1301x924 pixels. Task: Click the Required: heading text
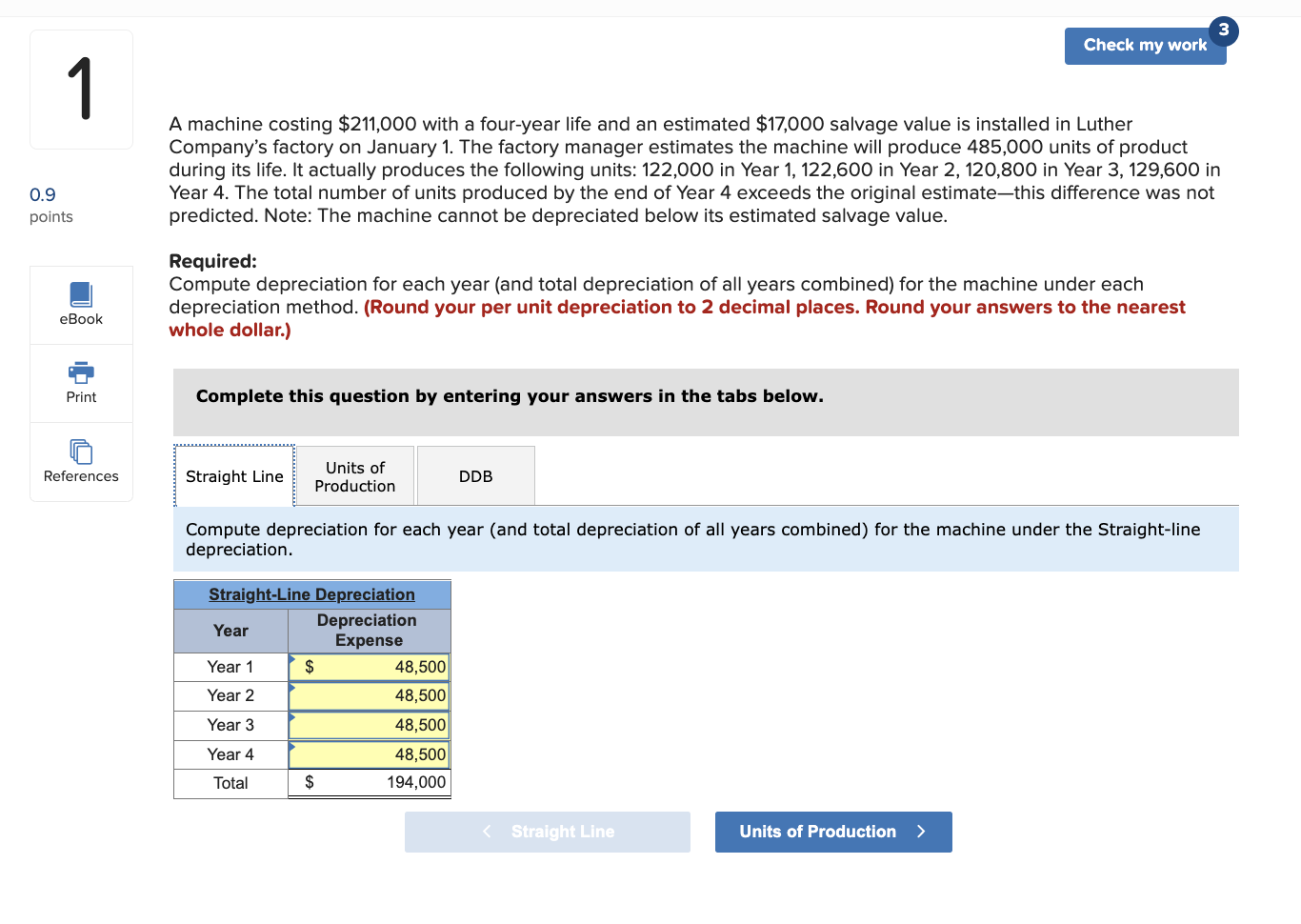212,261
